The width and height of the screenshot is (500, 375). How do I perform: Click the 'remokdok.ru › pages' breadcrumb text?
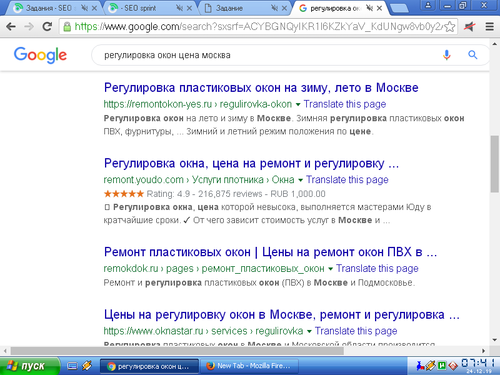(x=148, y=269)
